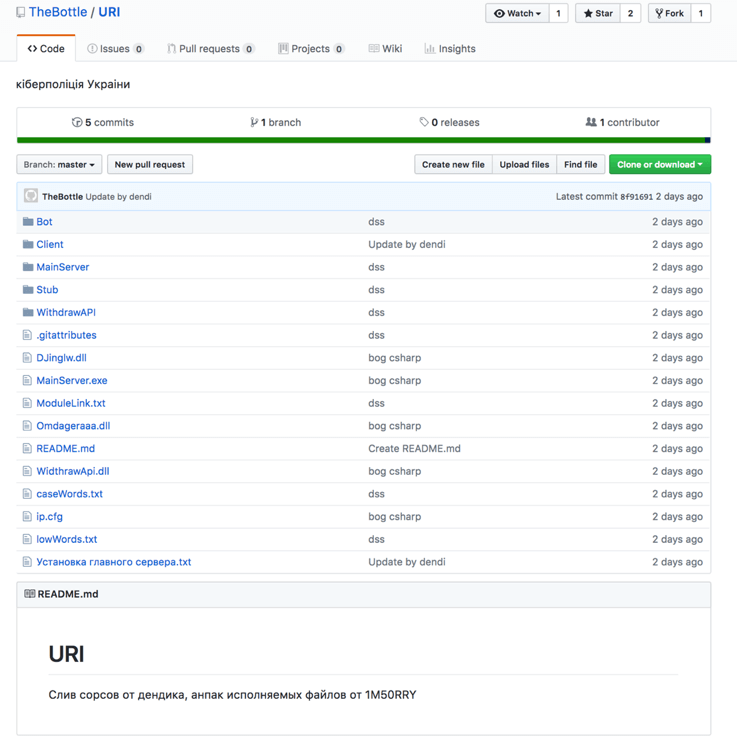Screen dimensions: 737x750
Task: Click the ip.cfg file icon
Action: [27, 517]
